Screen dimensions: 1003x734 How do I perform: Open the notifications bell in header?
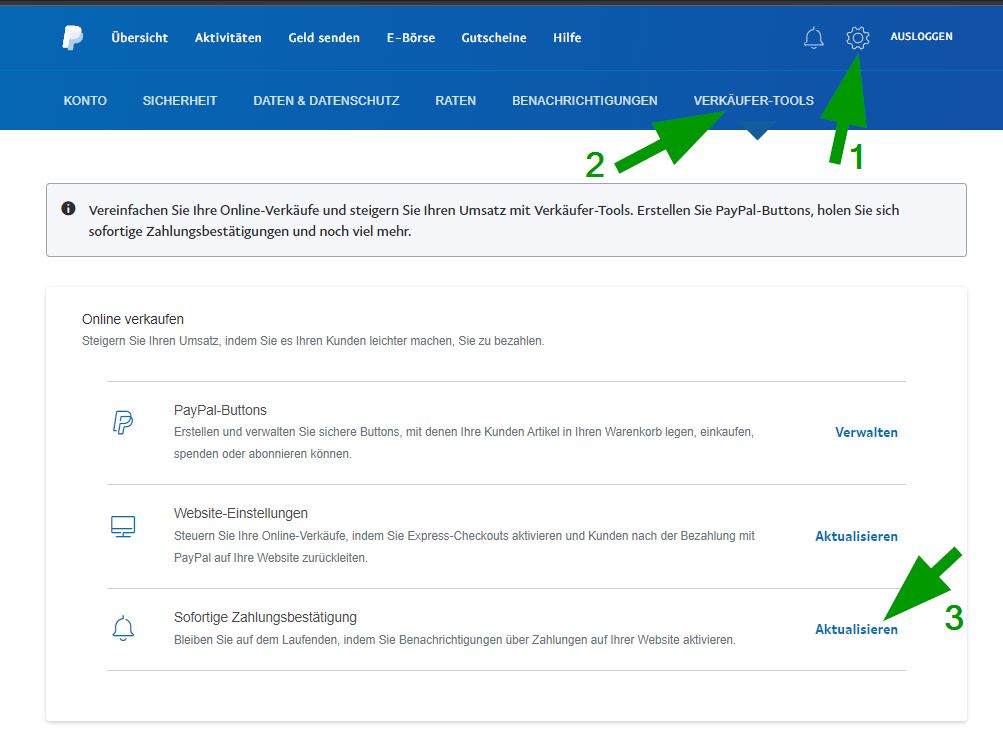click(813, 38)
